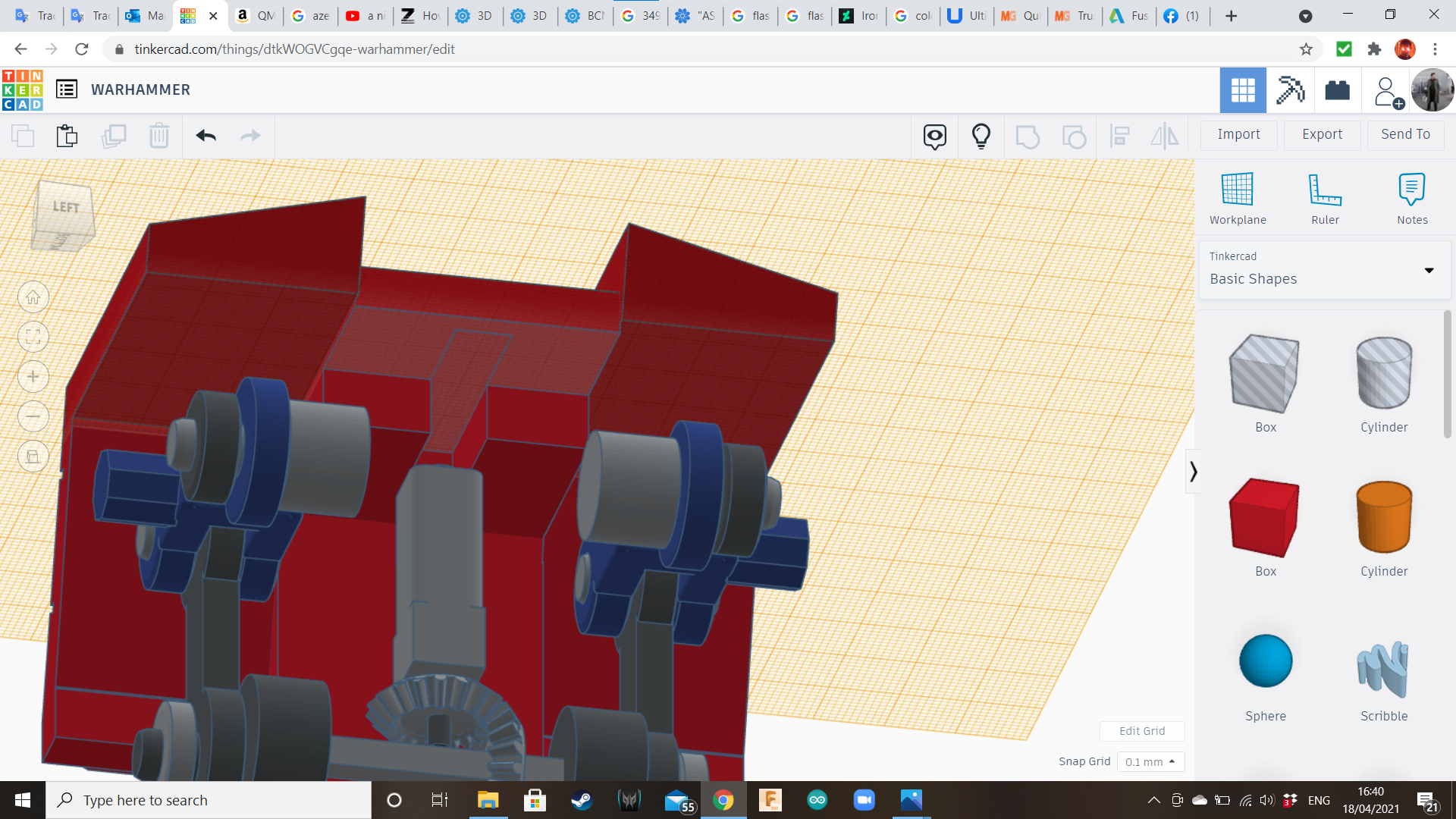Pick the red Box shape
Viewport: 1456px width, 819px height.
coord(1265,519)
